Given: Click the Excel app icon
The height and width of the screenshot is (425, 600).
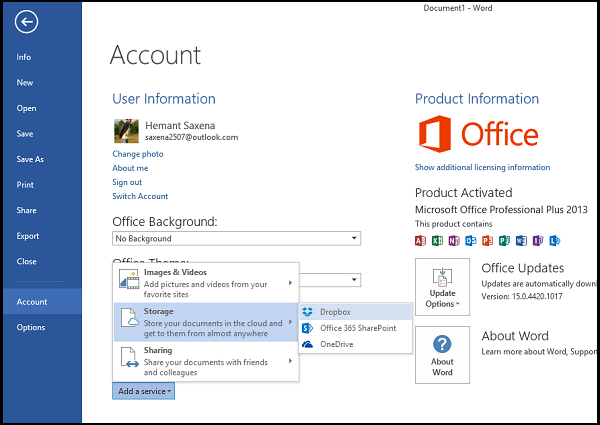Looking at the screenshot, I should pos(437,241).
